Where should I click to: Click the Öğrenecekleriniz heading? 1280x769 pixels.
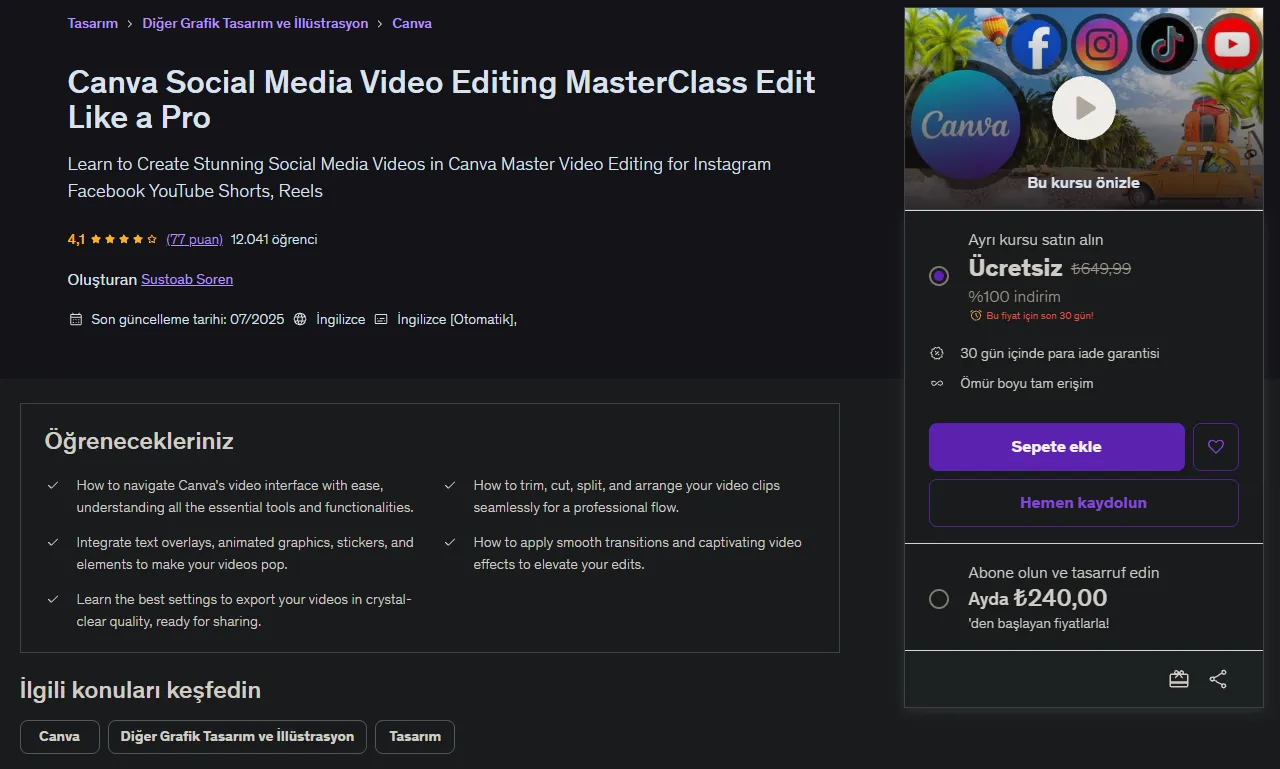pyautogui.click(x=139, y=441)
